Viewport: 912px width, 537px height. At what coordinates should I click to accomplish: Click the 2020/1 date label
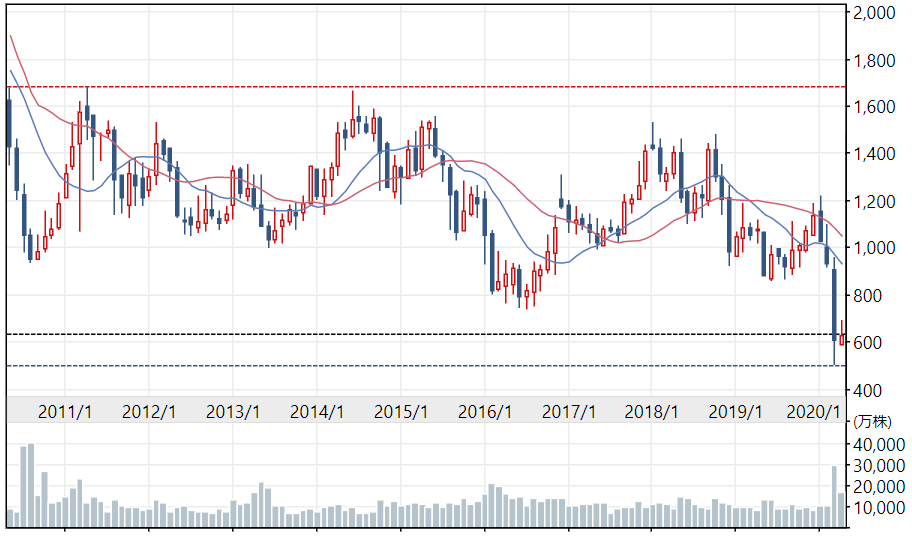pos(813,411)
